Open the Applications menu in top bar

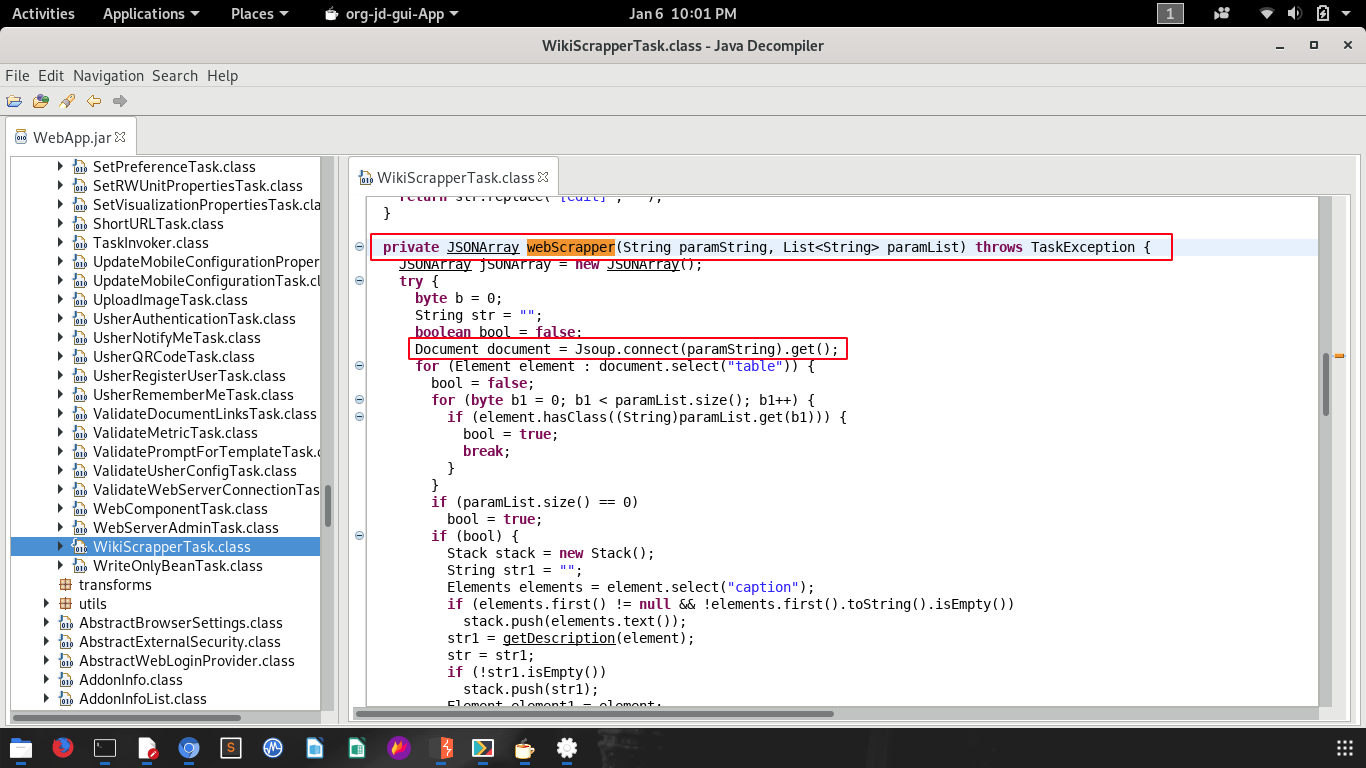[151, 14]
